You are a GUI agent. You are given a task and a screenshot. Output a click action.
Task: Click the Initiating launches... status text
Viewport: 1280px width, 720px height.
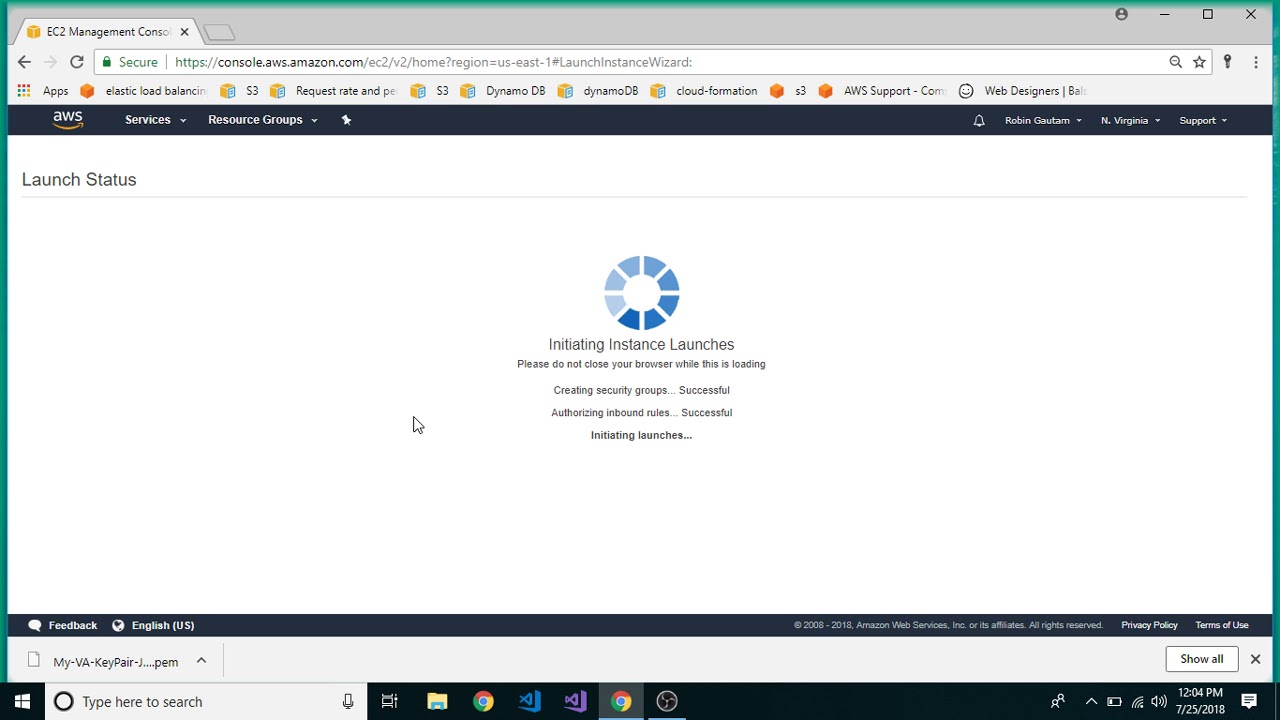click(x=641, y=435)
